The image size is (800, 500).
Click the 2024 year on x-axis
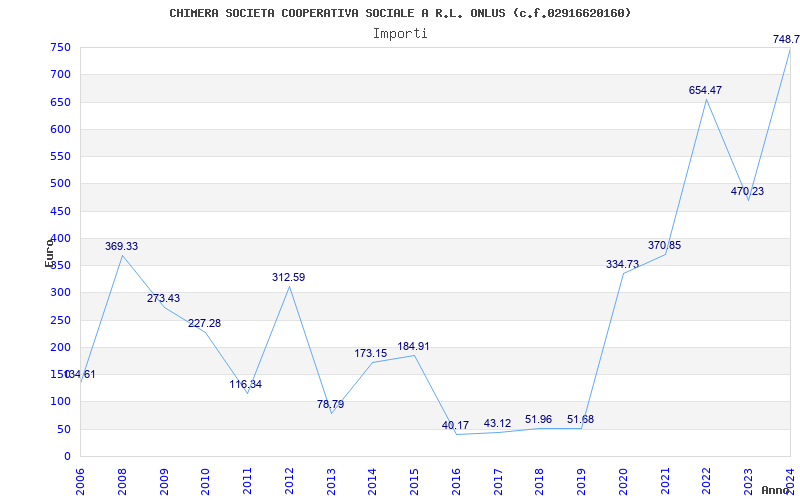point(790,480)
